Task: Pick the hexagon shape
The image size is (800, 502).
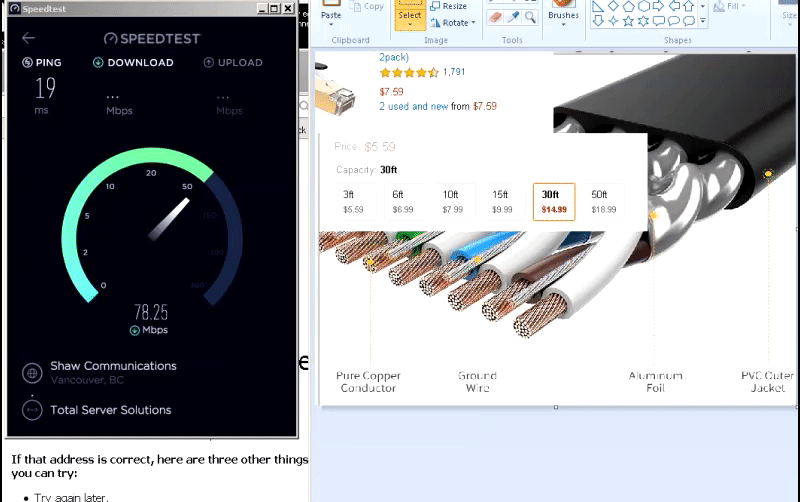Action: click(644, 6)
